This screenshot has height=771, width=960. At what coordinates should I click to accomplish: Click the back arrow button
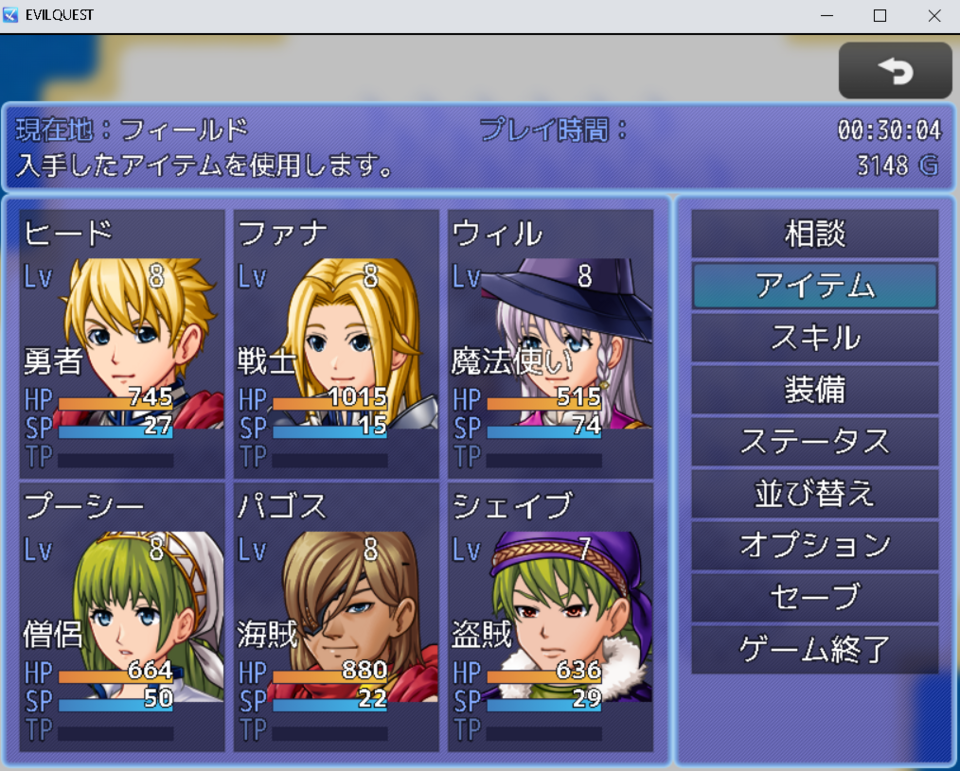pos(895,70)
